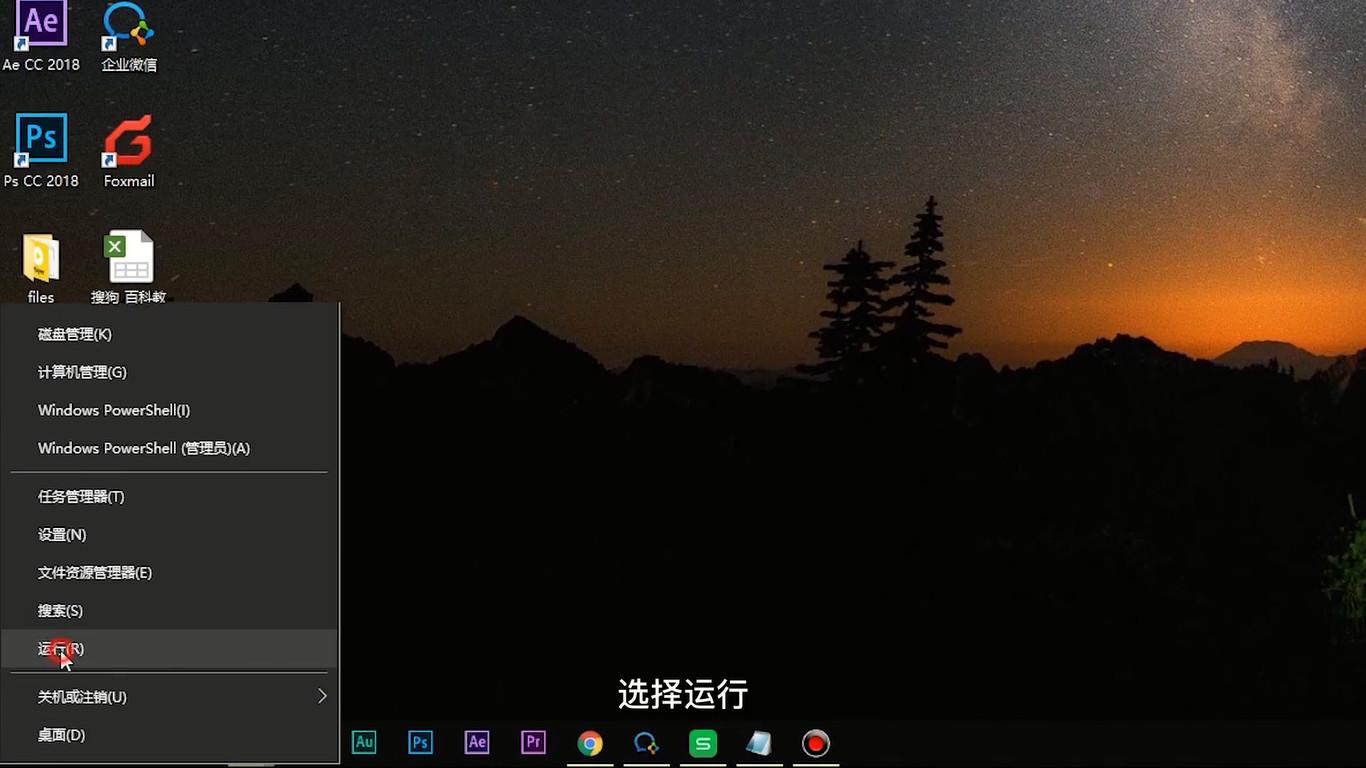Select Ps CC 2018 desktop shortcut

tap(41, 150)
